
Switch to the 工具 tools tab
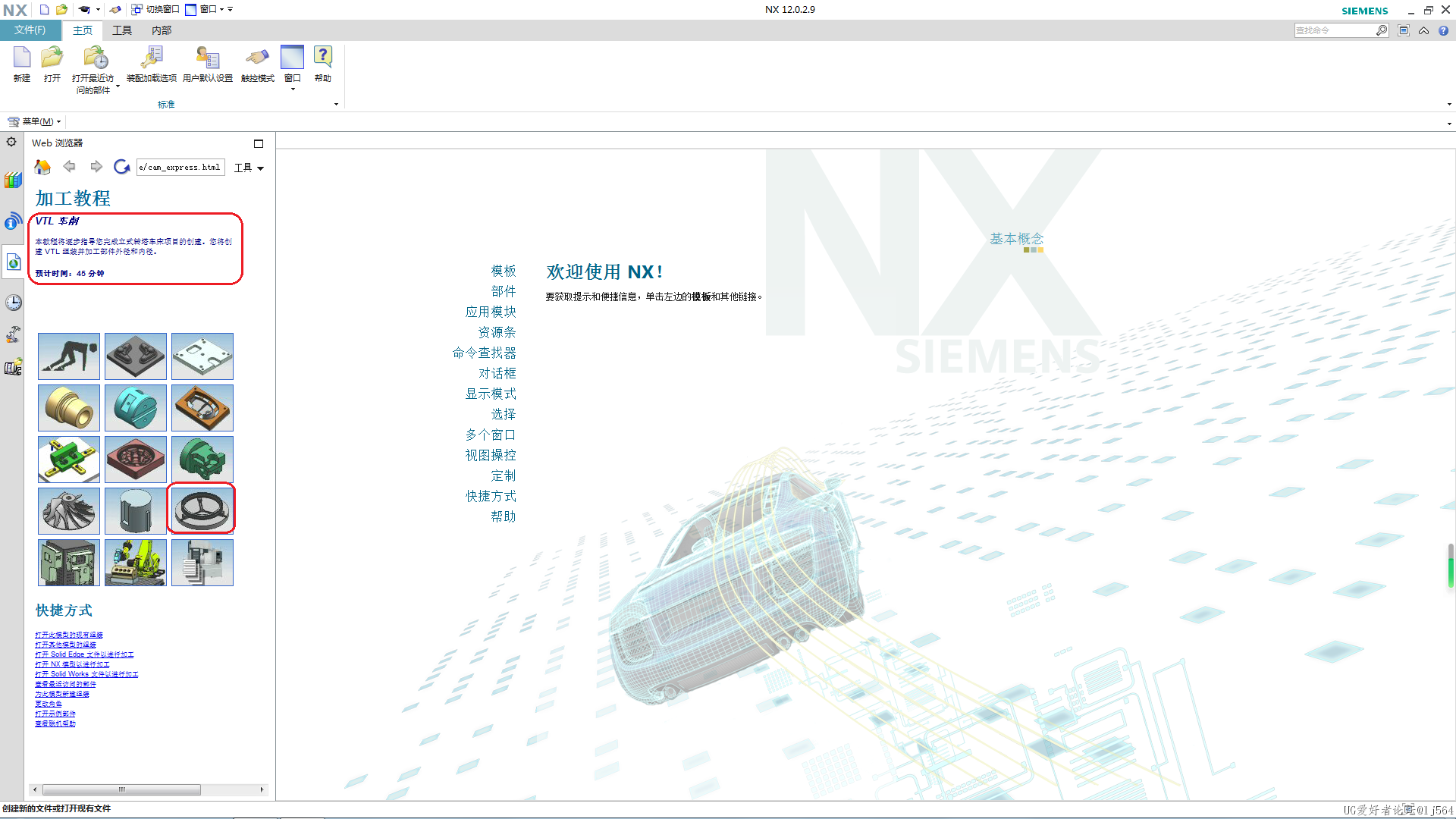(122, 30)
